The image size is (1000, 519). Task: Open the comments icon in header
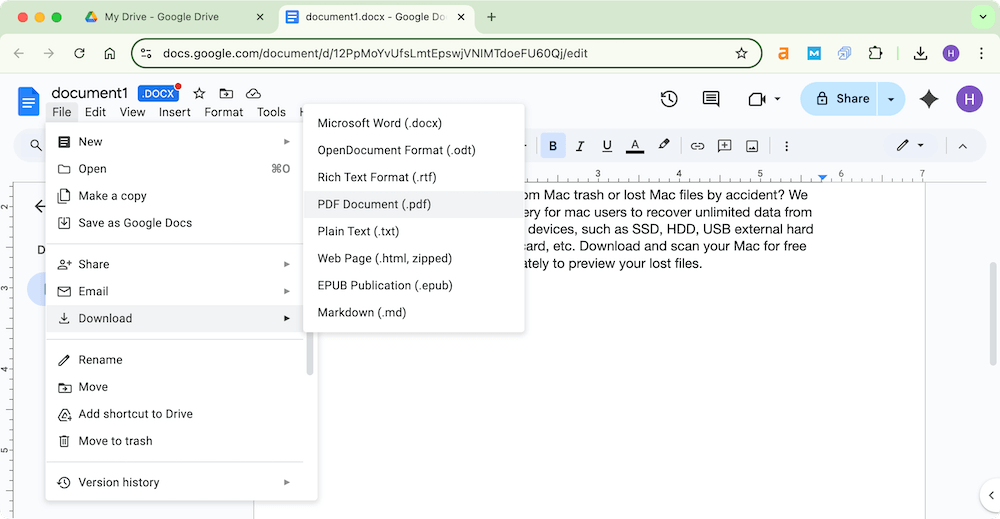point(711,99)
